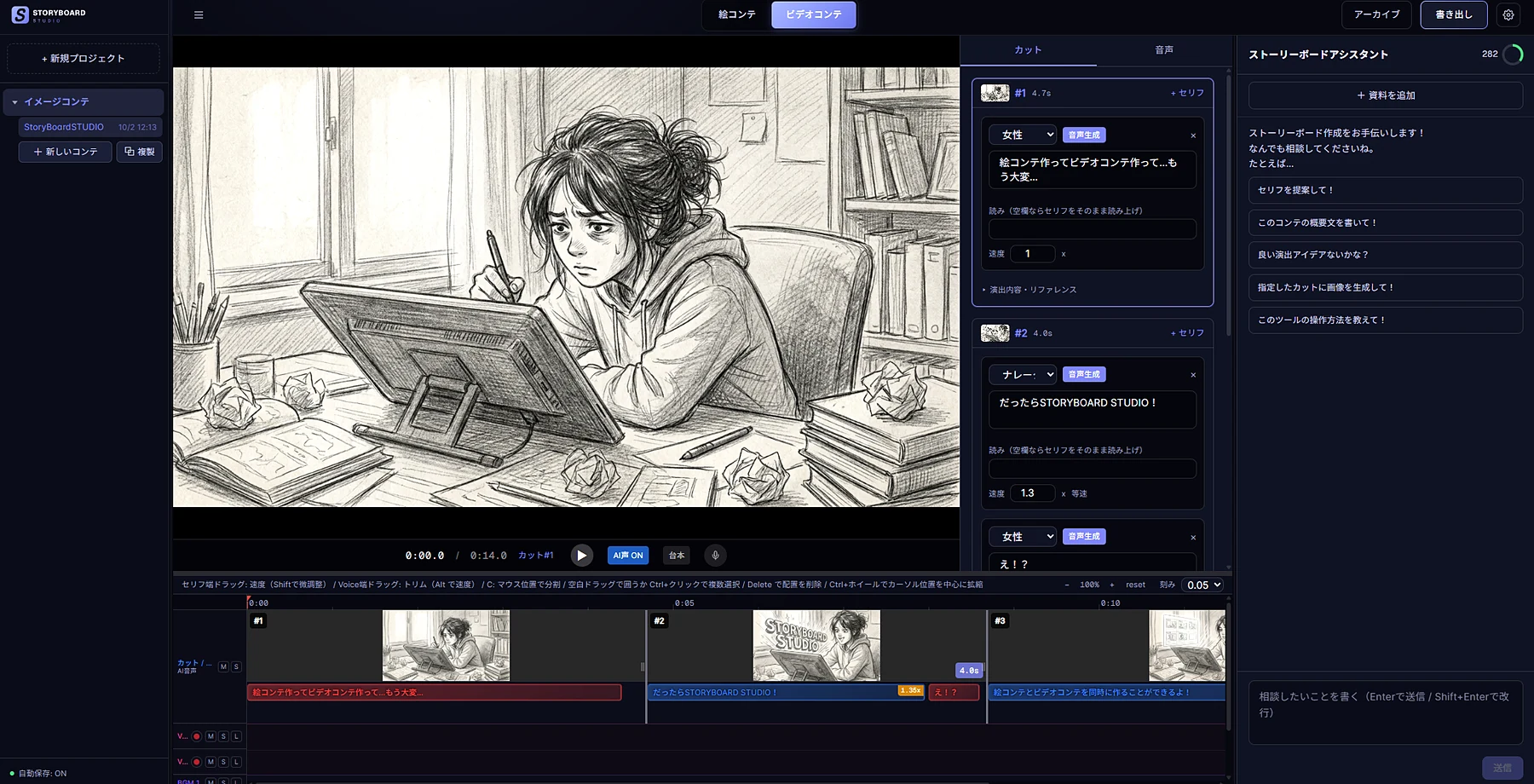The width and height of the screenshot is (1534, 784).
Task: Collapse the イメージコンテ project tree
Action: pyautogui.click(x=14, y=102)
